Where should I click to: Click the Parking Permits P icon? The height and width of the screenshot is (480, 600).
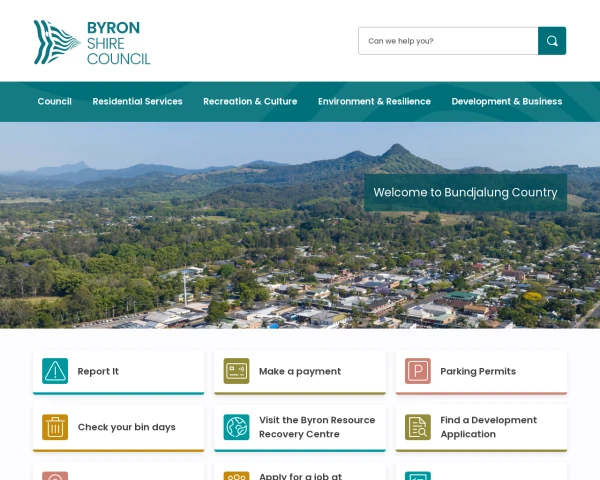[418, 371]
